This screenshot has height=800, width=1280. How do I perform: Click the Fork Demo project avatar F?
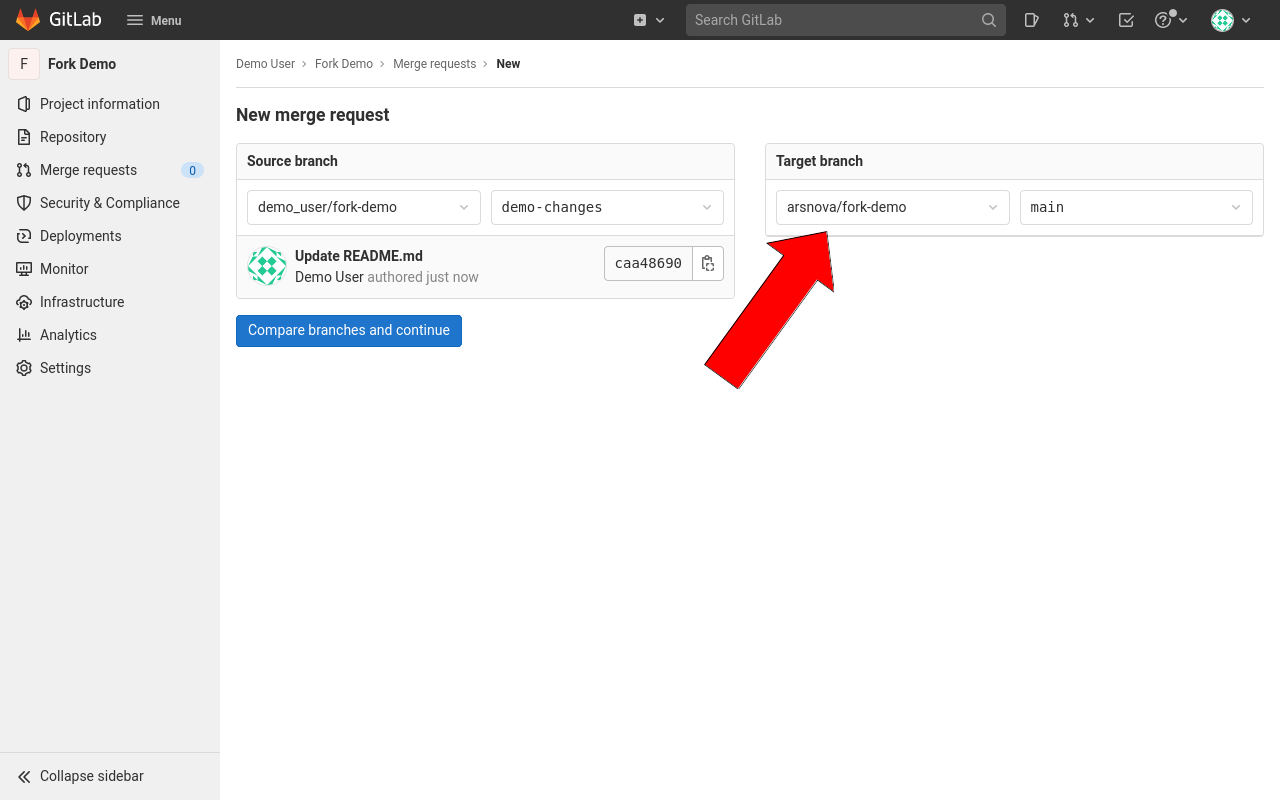click(24, 64)
